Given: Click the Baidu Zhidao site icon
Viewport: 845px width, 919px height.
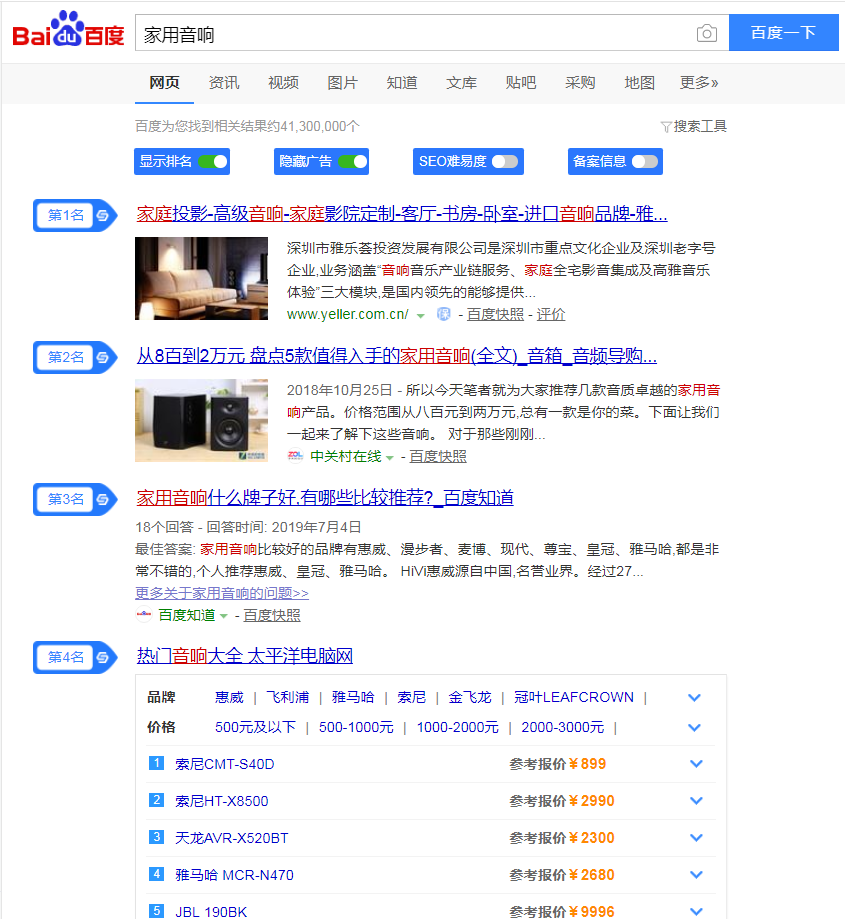Looking at the screenshot, I should click(x=144, y=615).
